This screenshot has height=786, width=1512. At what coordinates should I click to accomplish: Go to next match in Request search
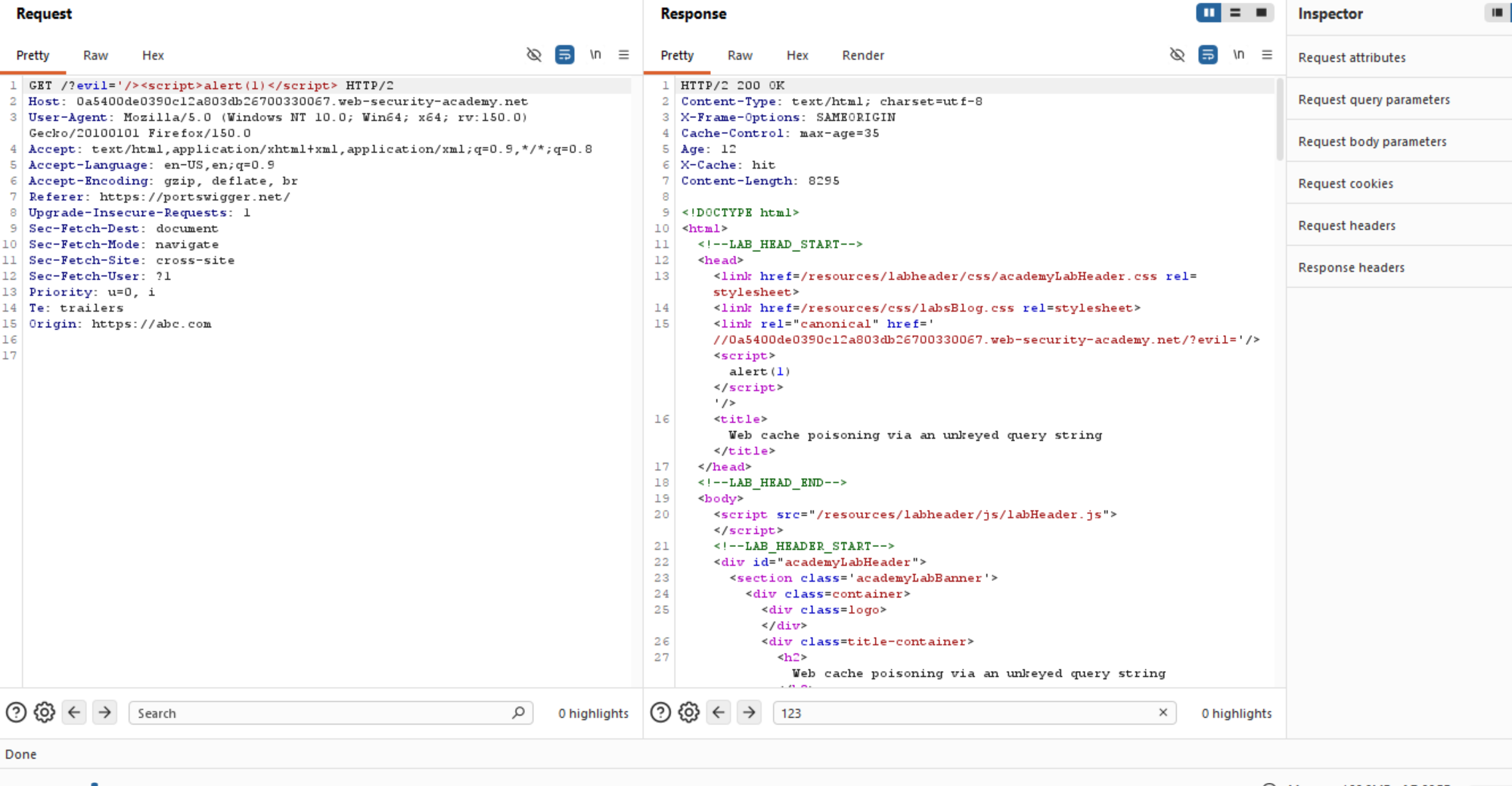point(105,713)
